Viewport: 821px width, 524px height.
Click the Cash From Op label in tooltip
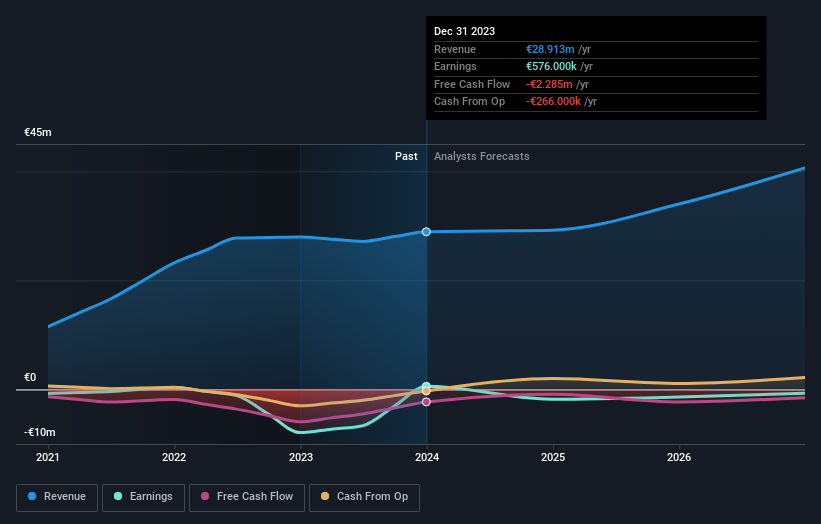click(x=470, y=102)
